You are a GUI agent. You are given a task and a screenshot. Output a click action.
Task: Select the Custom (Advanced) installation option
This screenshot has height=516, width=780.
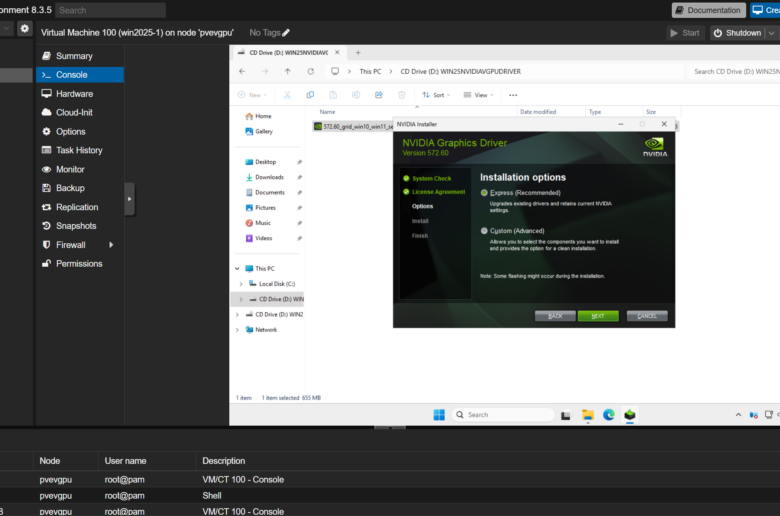484,231
